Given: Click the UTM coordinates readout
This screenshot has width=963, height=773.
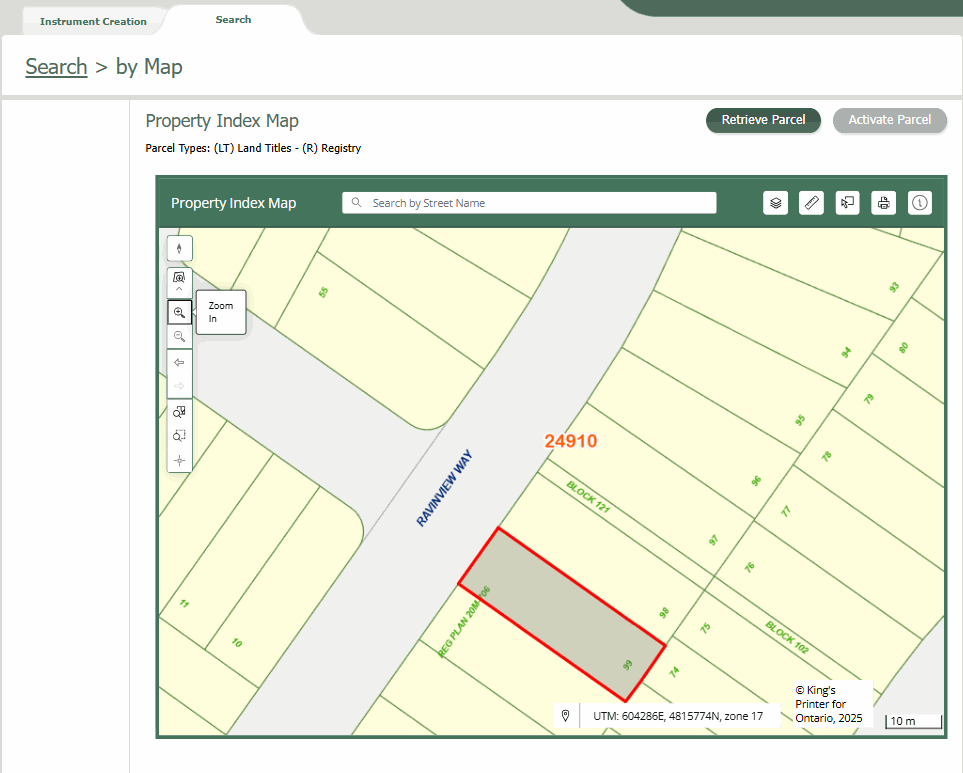Looking at the screenshot, I should click(678, 716).
